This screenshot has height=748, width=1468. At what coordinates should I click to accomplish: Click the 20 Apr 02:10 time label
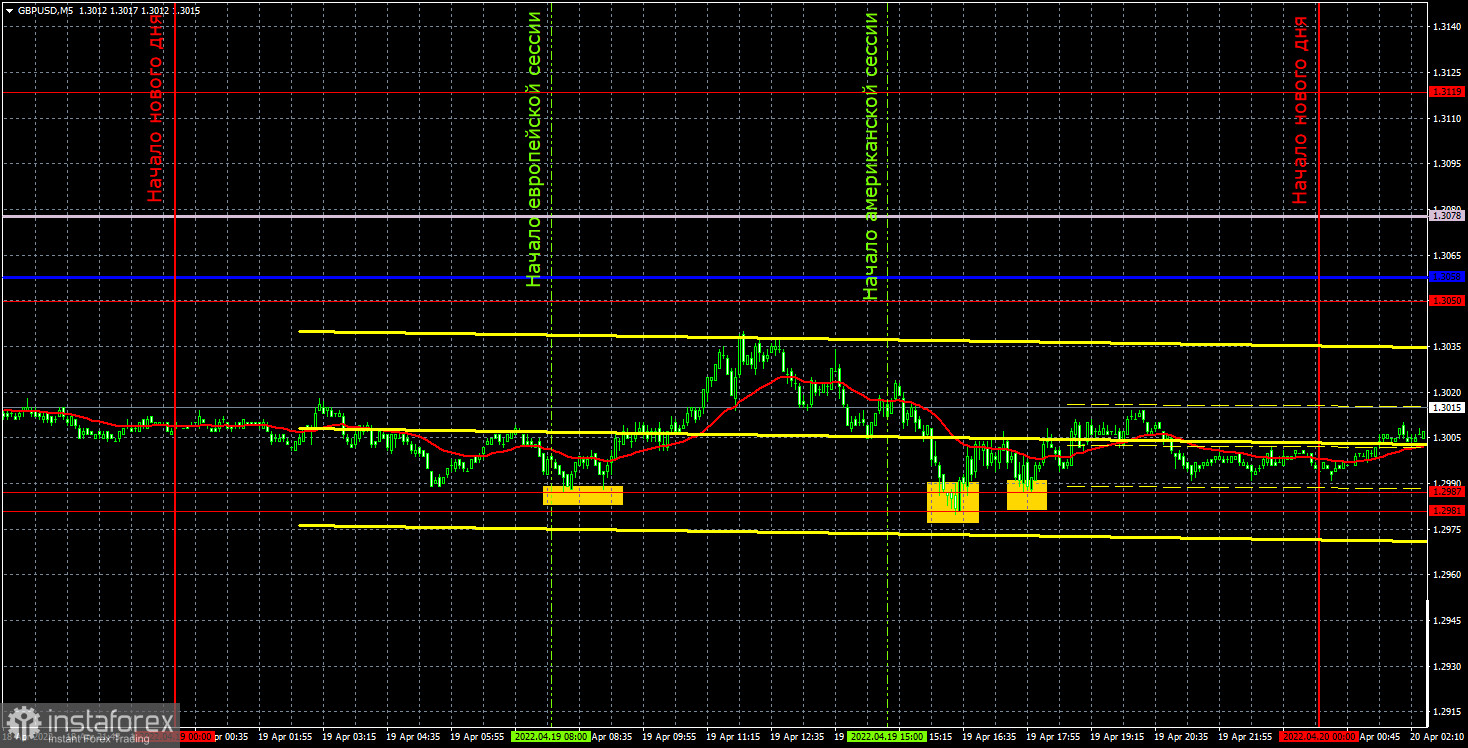coord(1437,736)
